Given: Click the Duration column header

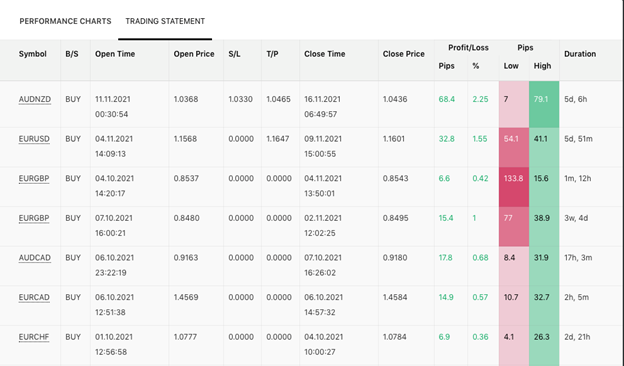Looking at the screenshot, I should [580, 54].
